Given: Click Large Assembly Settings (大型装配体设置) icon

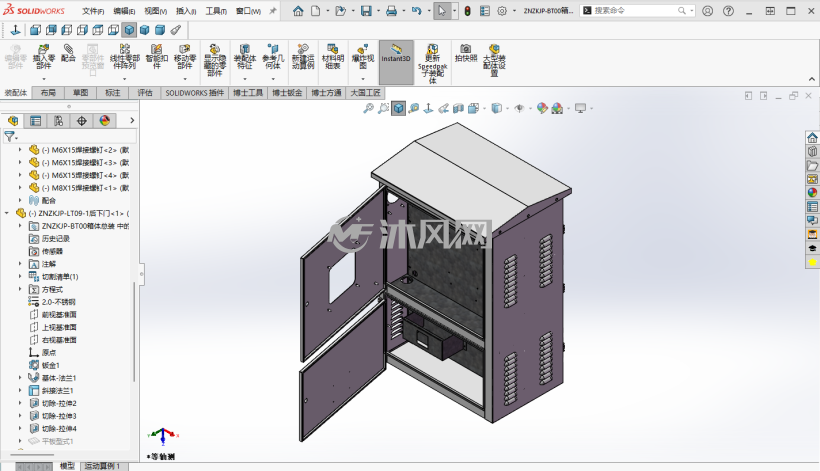Looking at the screenshot, I should [x=494, y=60].
